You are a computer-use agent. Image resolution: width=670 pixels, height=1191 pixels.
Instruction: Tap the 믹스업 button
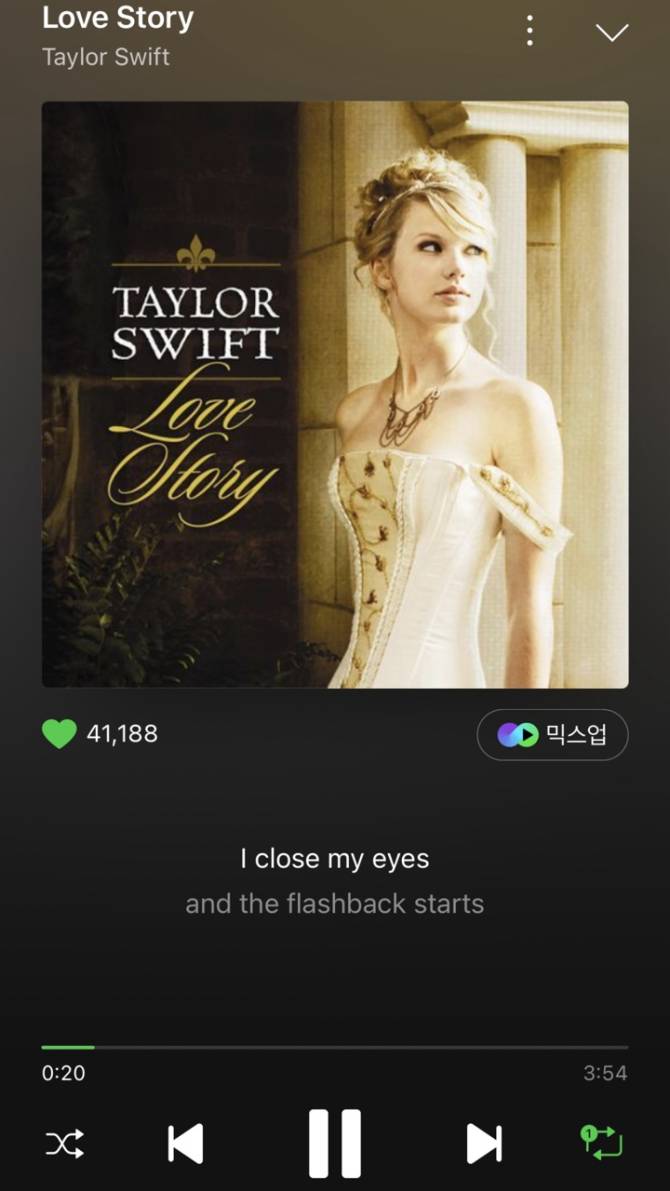(552, 735)
